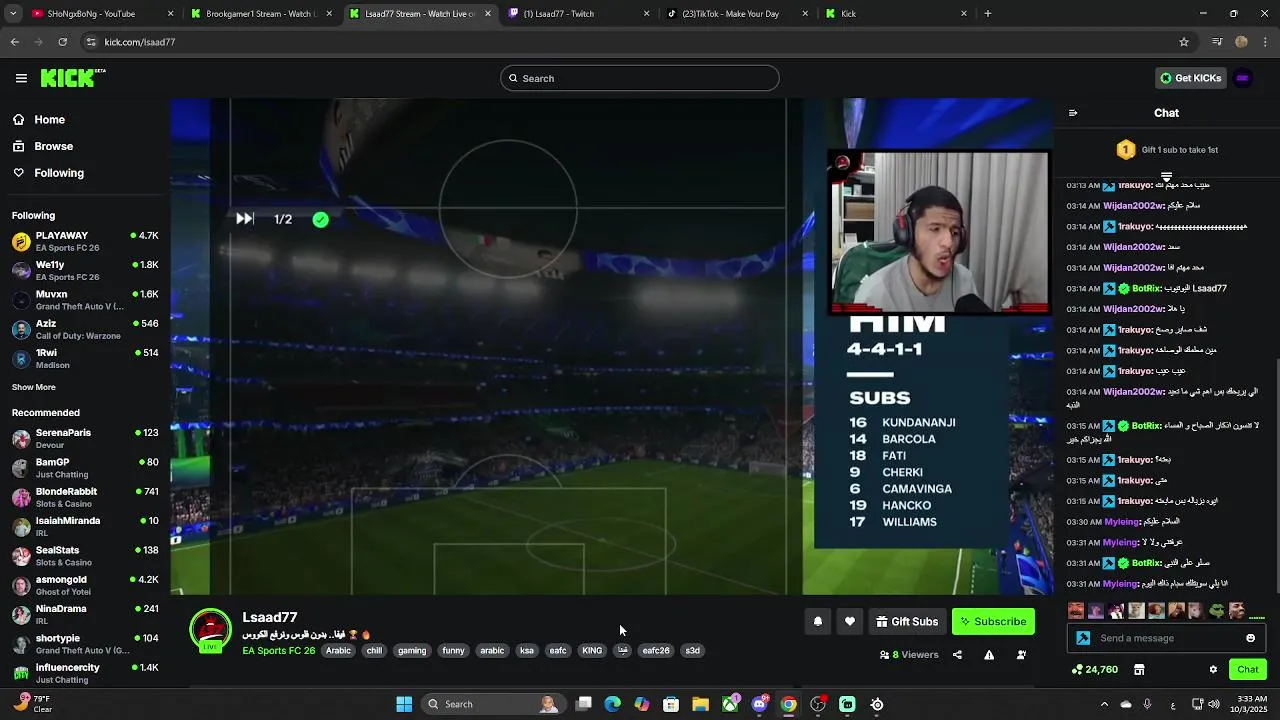Screen dimensions: 1280x720
Task: Click the green checkmark on the video
Action: click(x=320, y=219)
